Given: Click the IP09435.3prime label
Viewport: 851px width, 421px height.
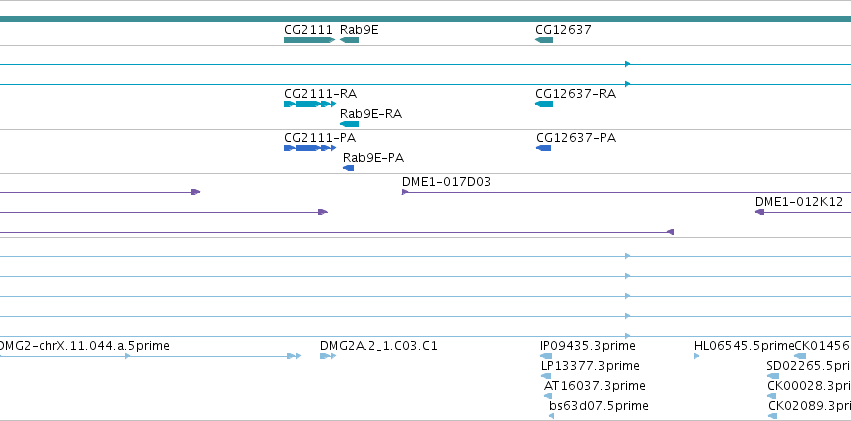Looking at the screenshot, I should coord(588,346).
